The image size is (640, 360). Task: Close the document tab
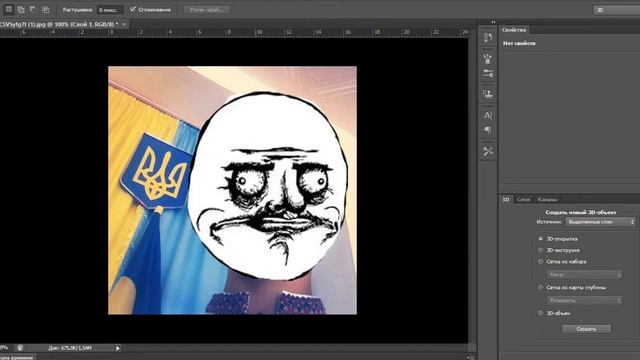(x=124, y=24)
